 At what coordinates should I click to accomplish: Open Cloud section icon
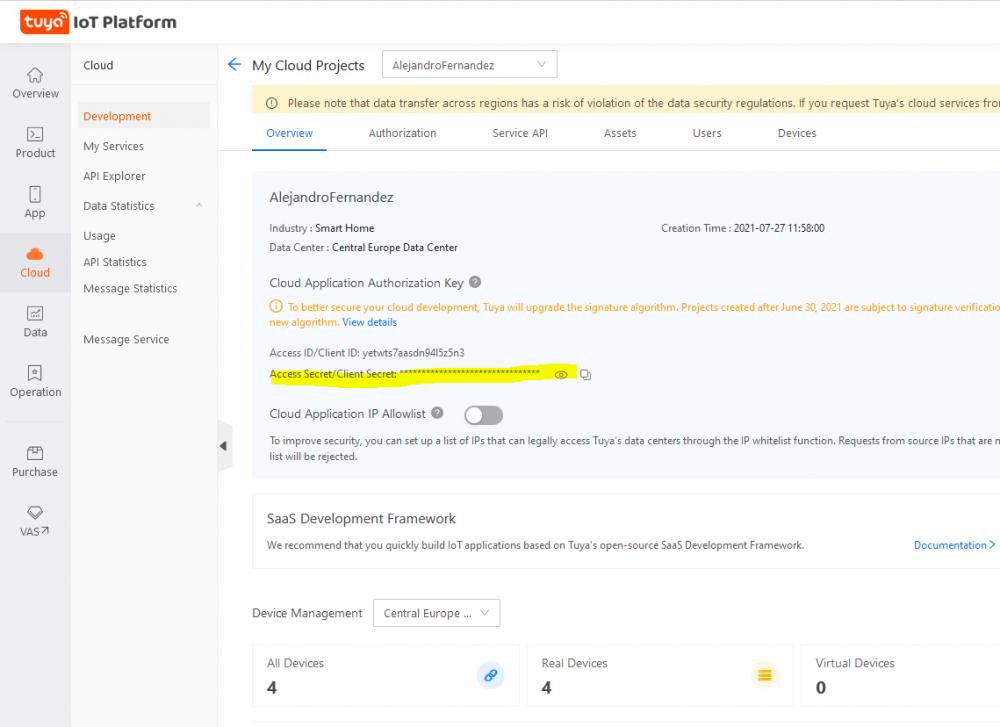pyautogui.click(x=35, y=254)
